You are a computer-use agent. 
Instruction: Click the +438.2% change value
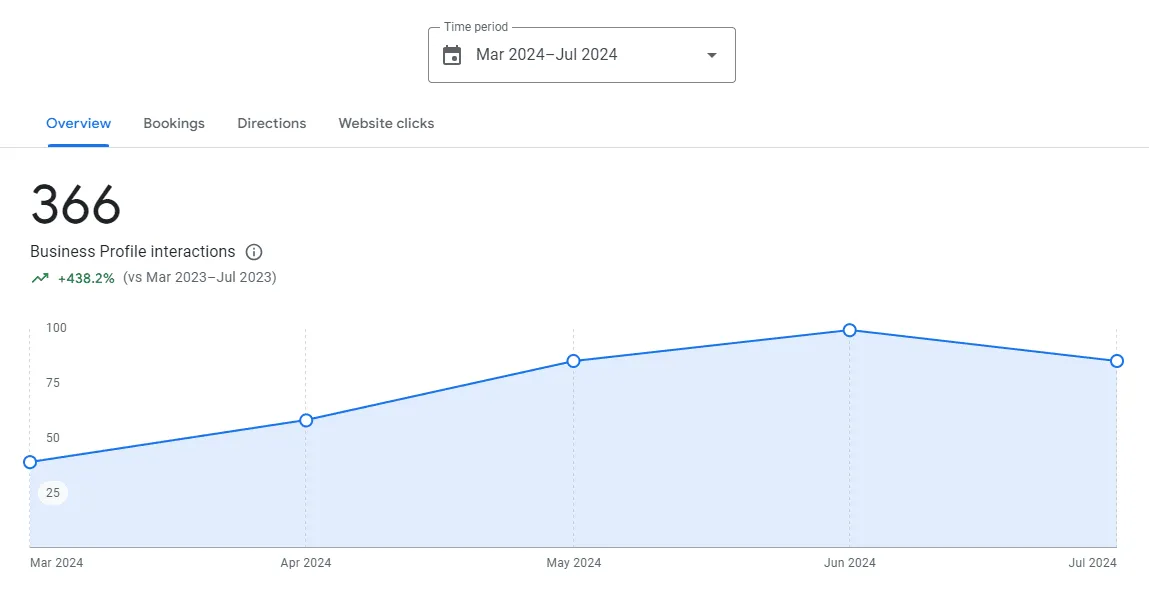[x=86, y=278]
